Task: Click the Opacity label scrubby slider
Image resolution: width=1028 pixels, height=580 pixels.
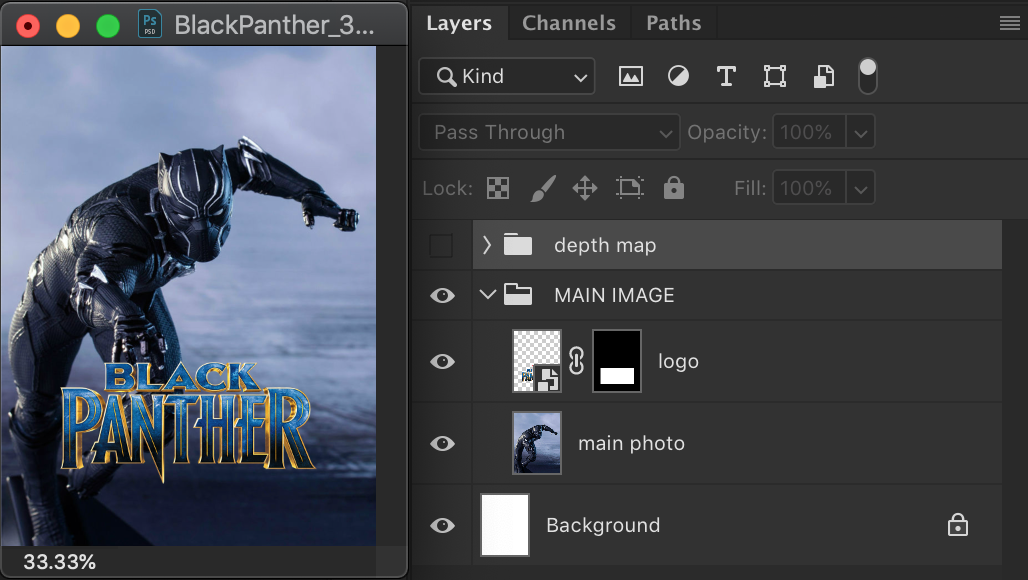Action: coord(726,132)
